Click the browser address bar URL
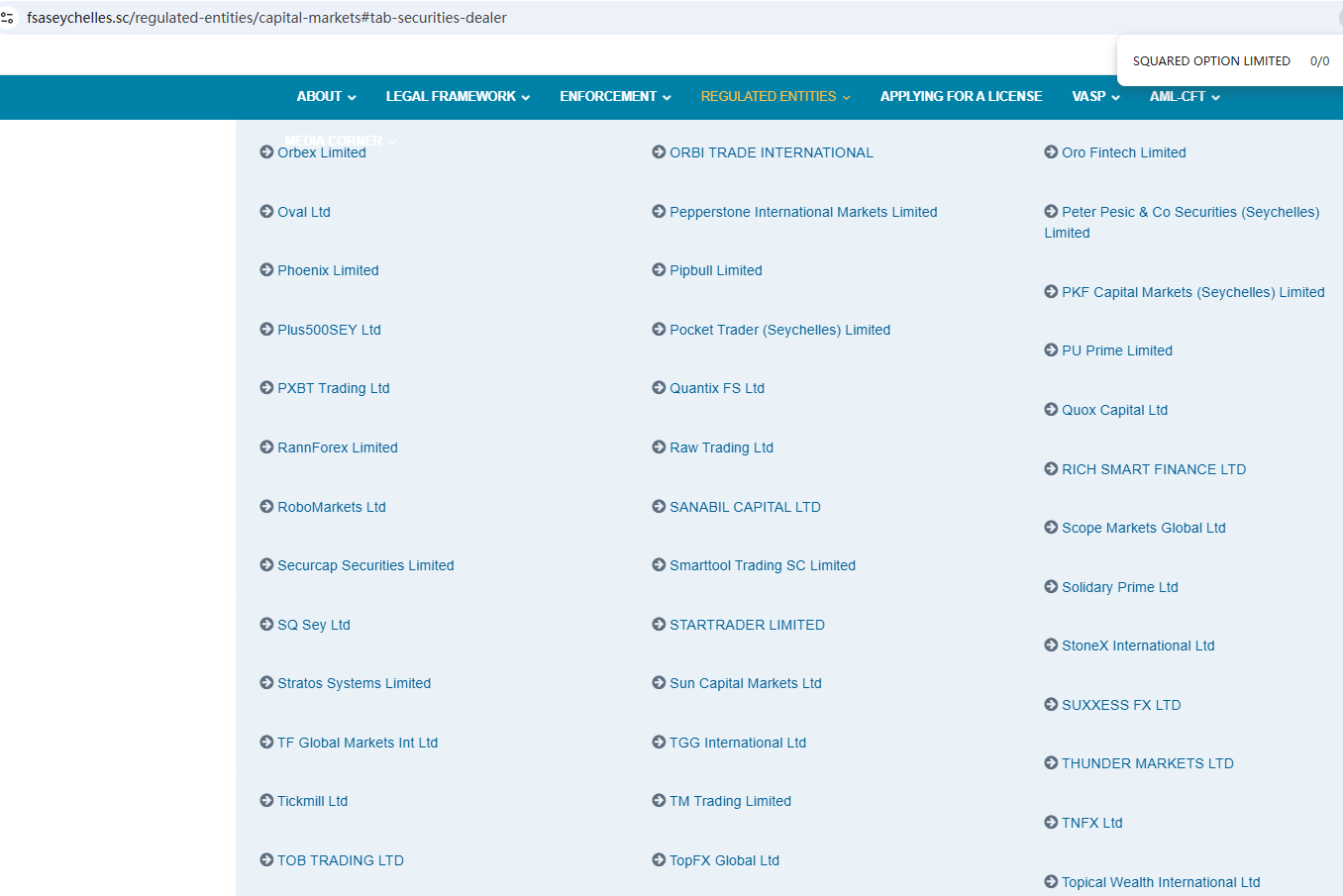 tap(266, 18)
